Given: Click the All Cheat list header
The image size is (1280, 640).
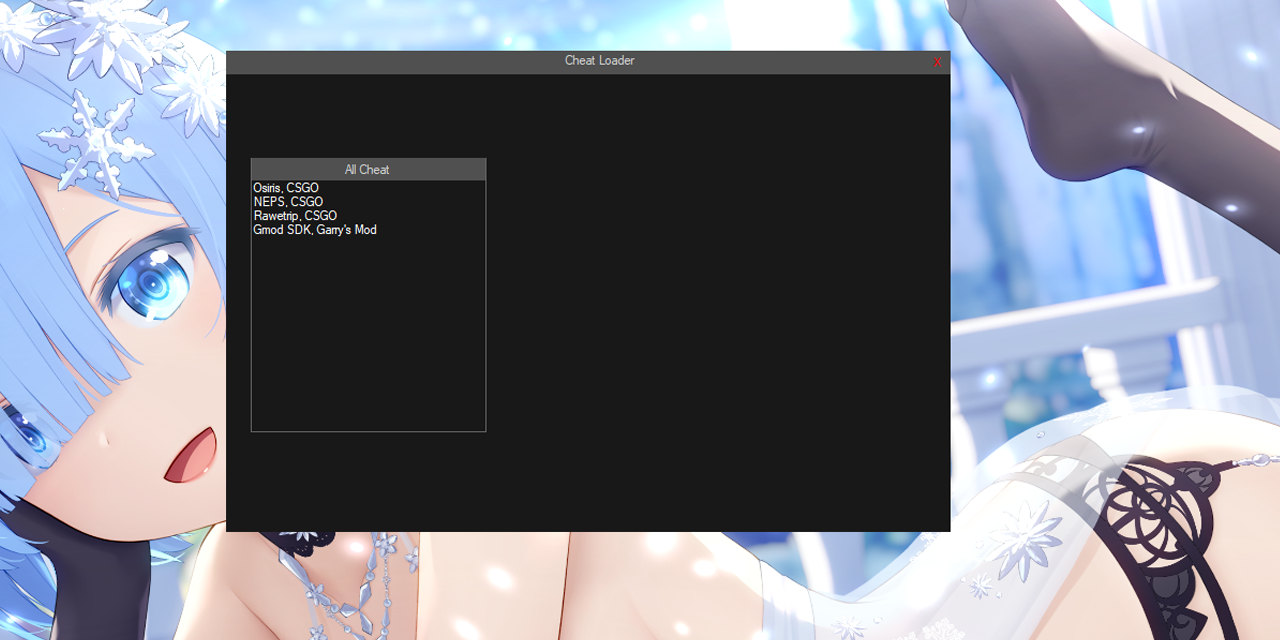Looking at the screenshot, I should point(368,169).
